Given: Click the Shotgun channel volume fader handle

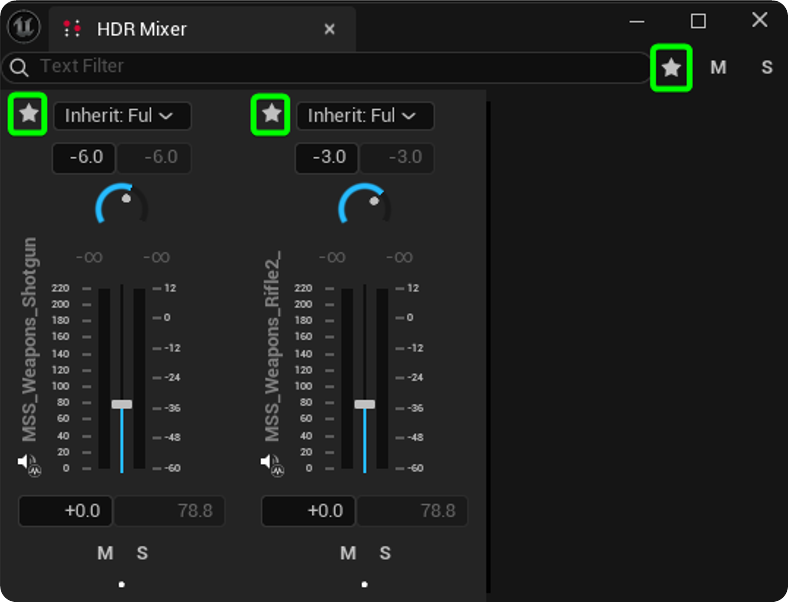Looking at the screenshot, I should click(122, 404).
